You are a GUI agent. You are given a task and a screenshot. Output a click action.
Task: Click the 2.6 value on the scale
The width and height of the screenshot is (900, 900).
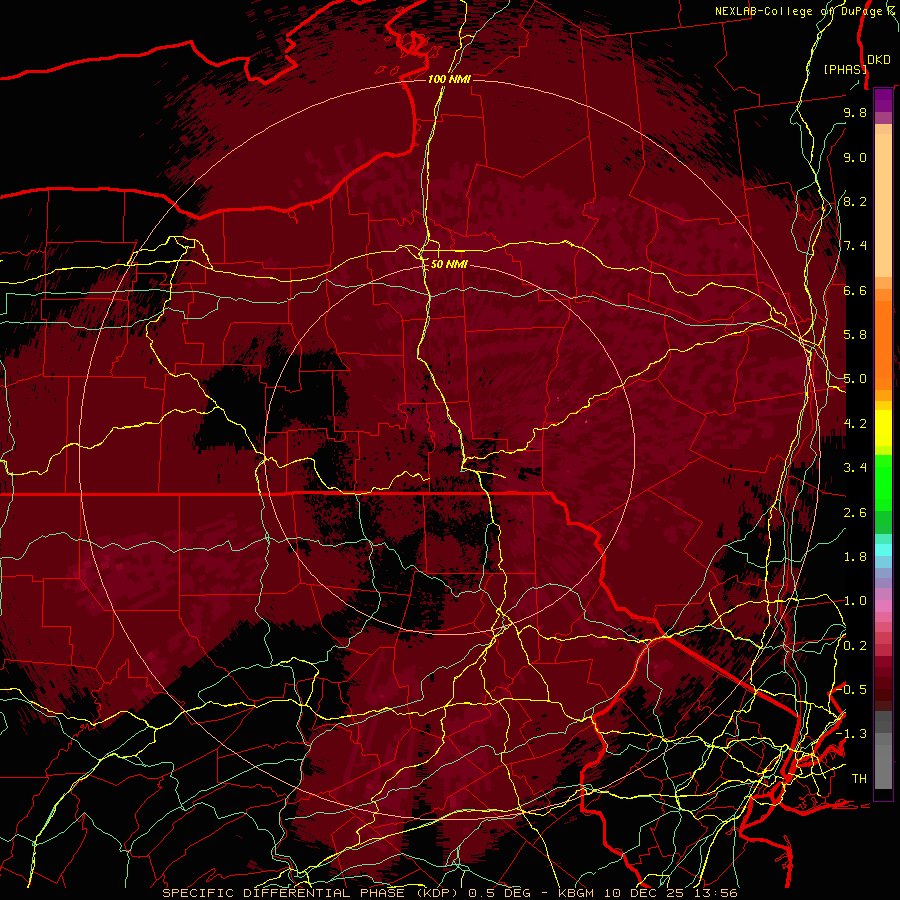coord(855,513)
